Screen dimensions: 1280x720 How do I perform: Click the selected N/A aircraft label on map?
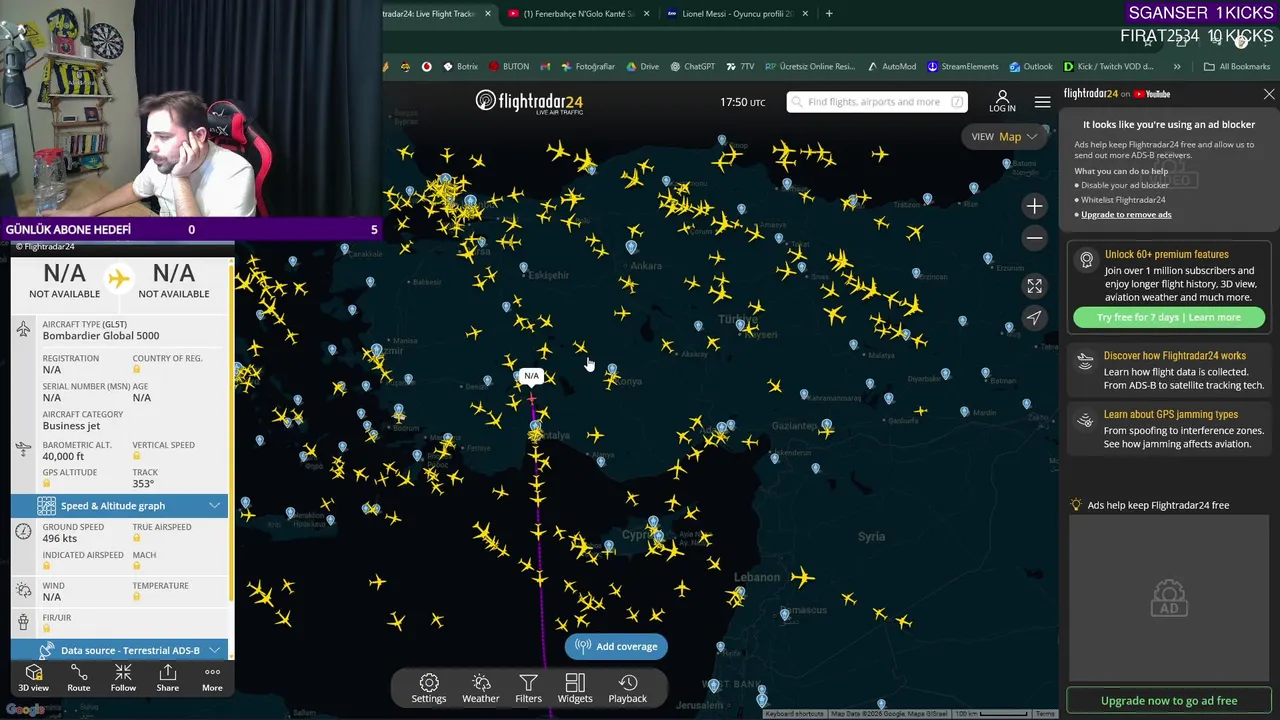pyautogui.click(x=531, y=376)
